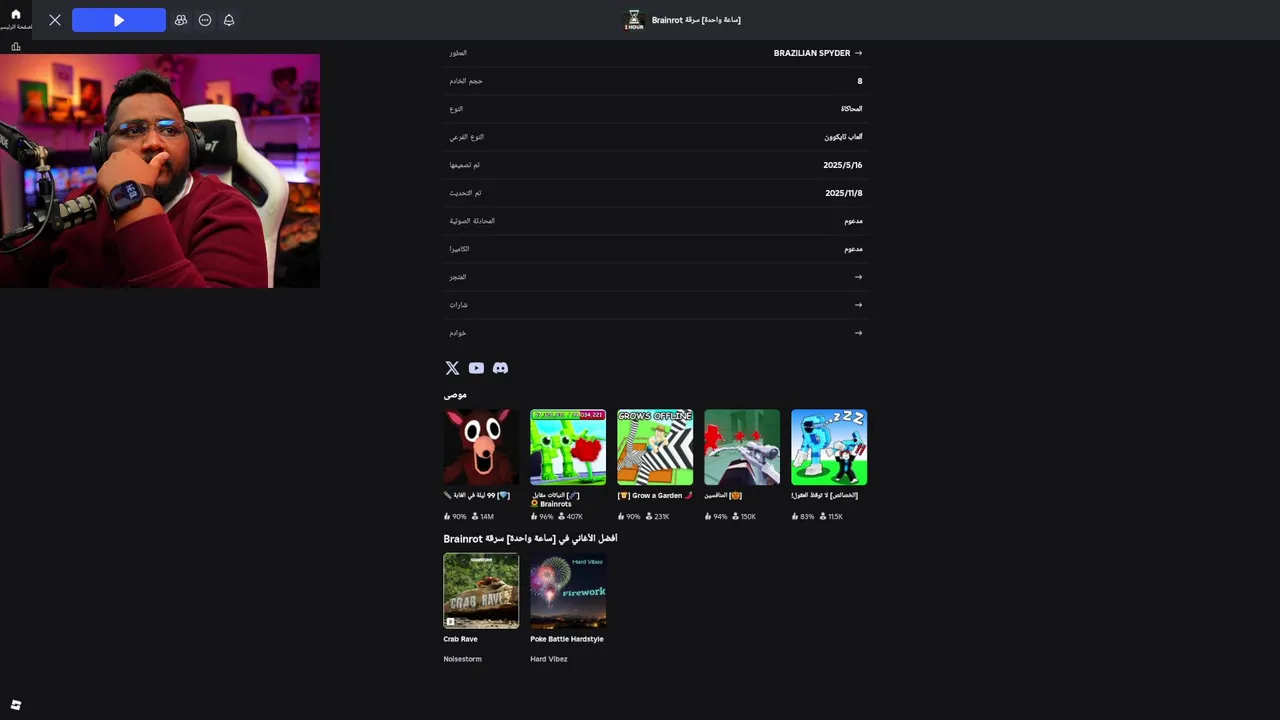Click the 96% like rating
This screenshot has width=1280, height=720.
[x=546, y=517]
